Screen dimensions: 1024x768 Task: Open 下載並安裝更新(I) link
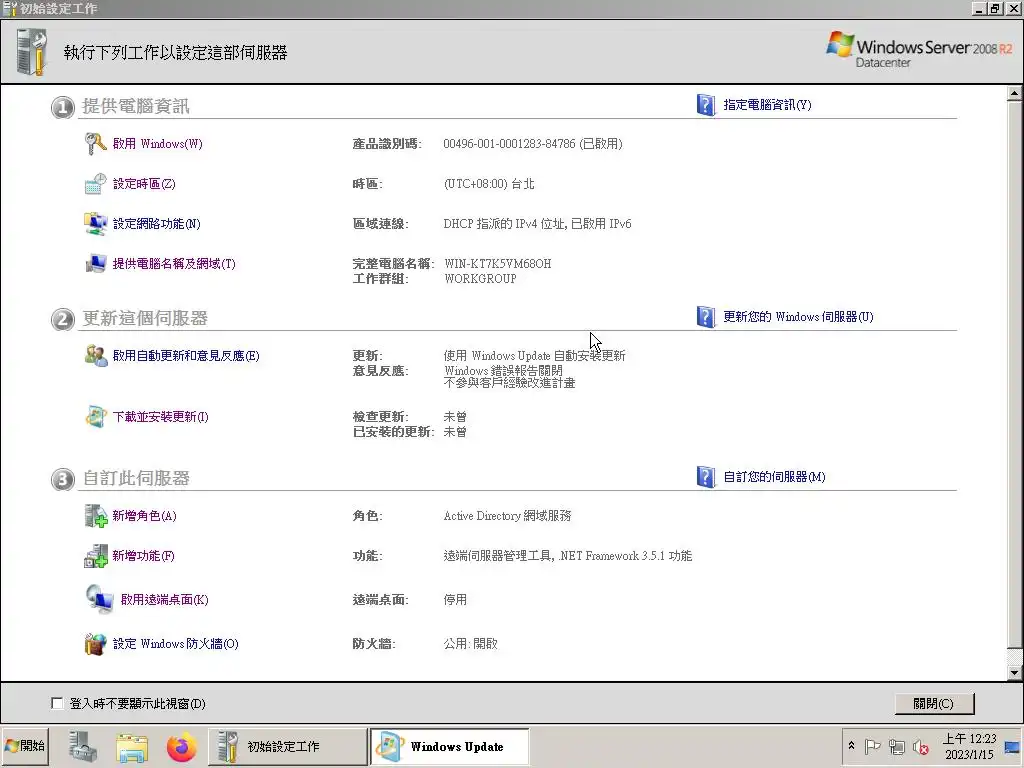click(x=160, y=417)
